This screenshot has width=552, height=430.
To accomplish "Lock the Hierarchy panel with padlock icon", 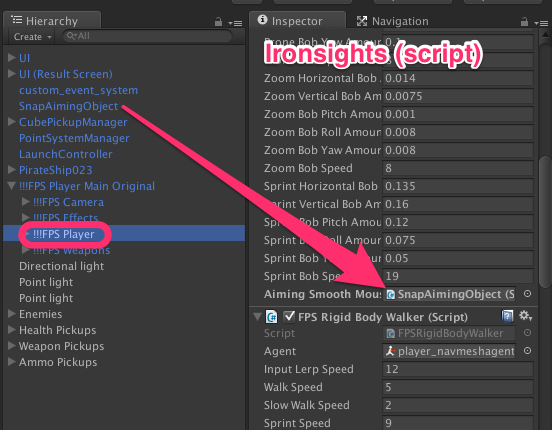I will click(218, 22).
